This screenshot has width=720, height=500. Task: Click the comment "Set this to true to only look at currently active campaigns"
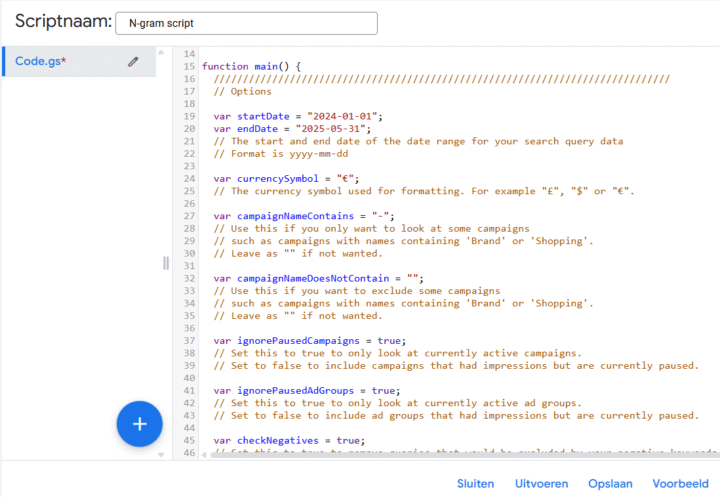point(397,353)
